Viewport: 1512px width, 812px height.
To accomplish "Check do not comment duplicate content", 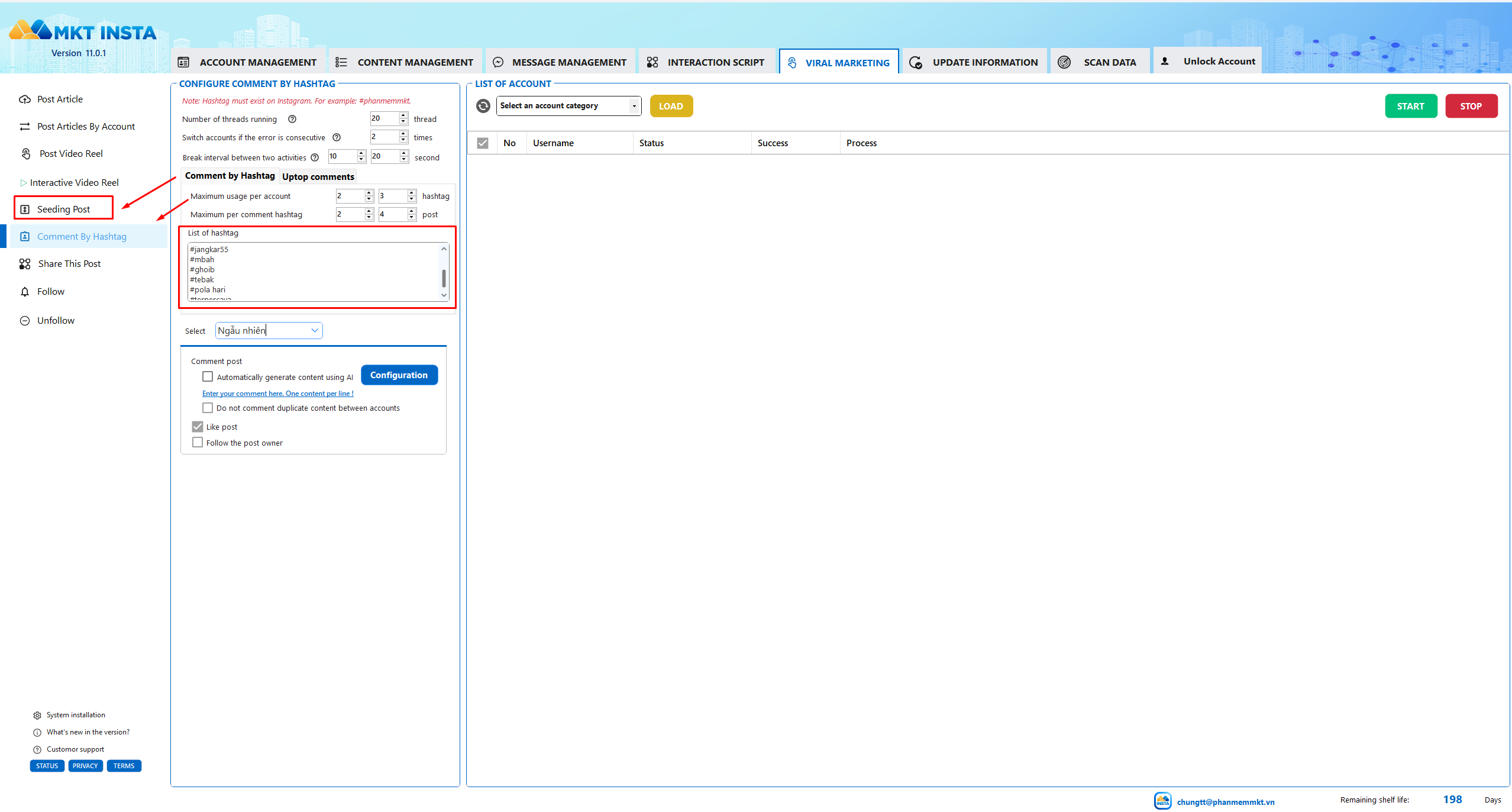I will click(208, 408).
